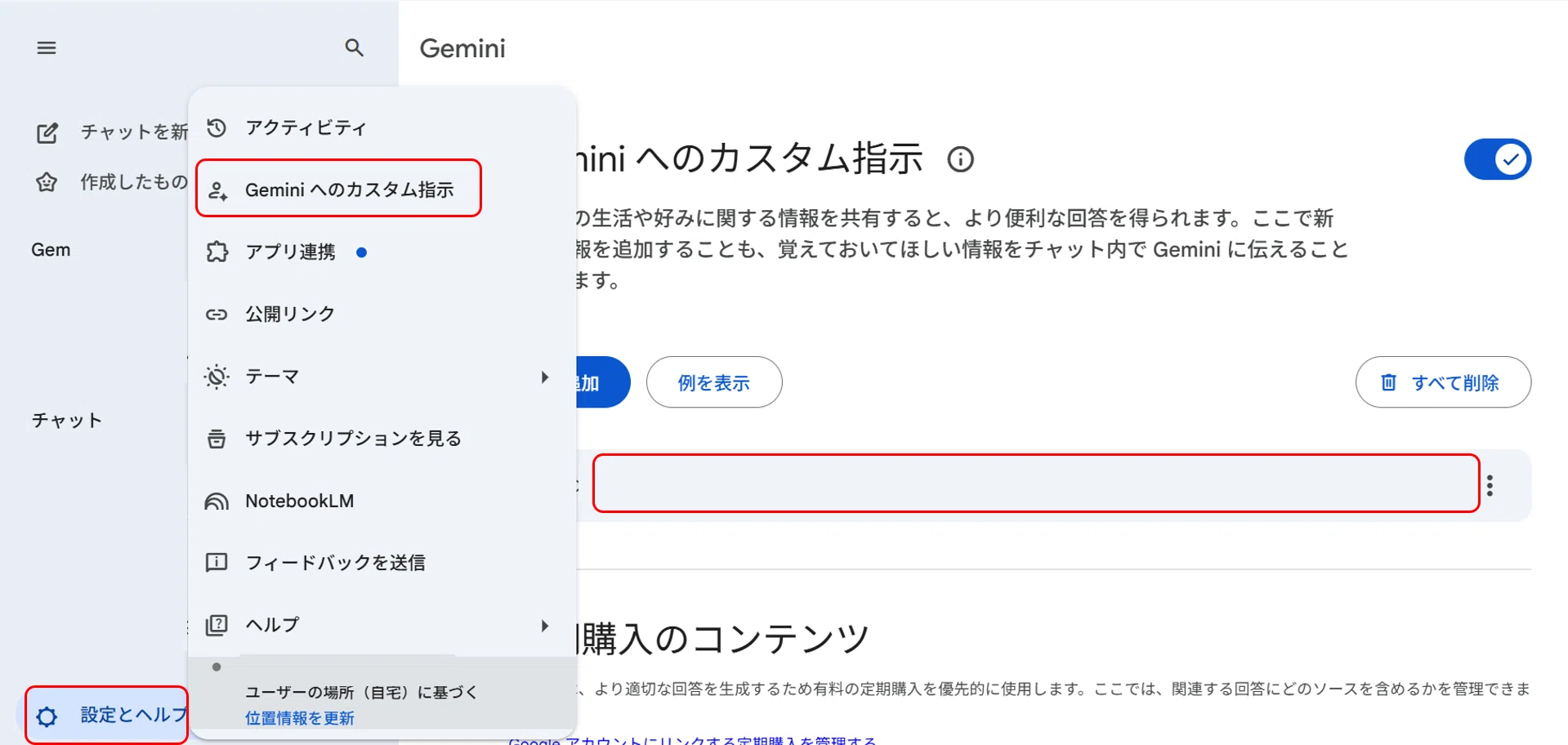Open 設定とヘルプ at sidebar bottom

[x=107, y=716]
